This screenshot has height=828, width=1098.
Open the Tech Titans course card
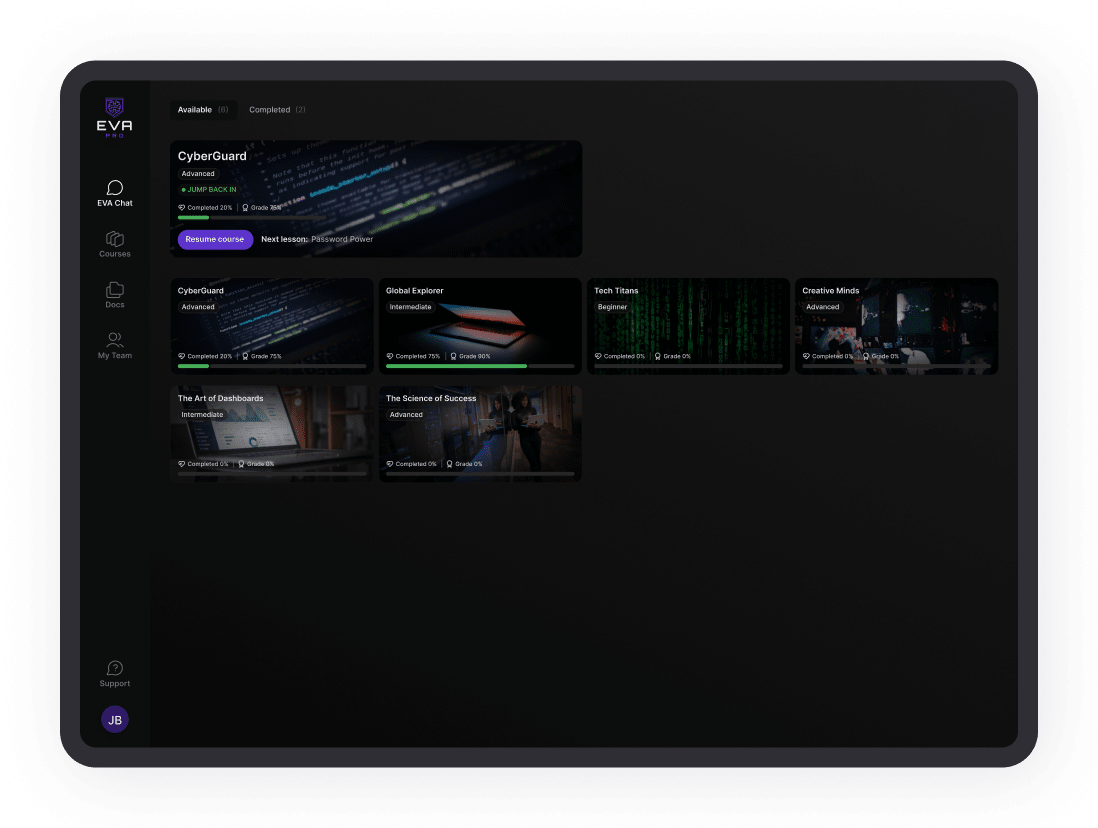click(x=688, y=326)
